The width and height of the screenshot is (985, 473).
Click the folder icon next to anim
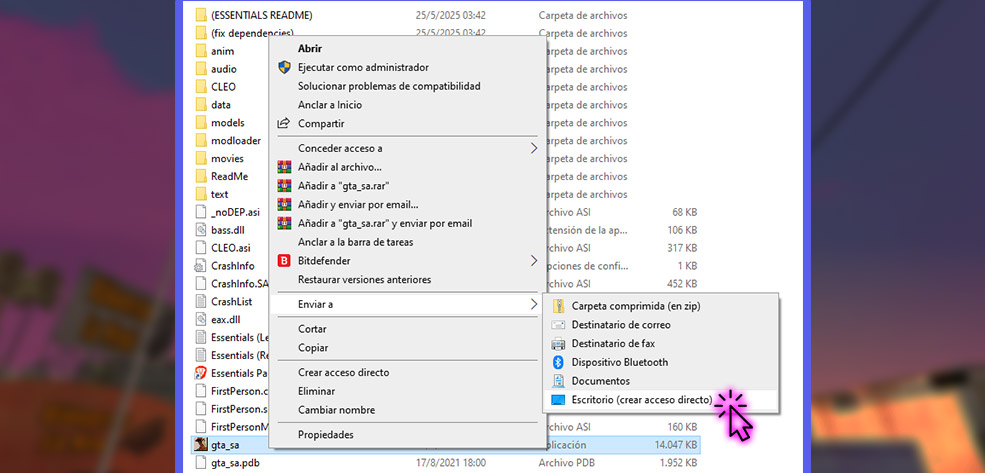(x=200, y=51)
